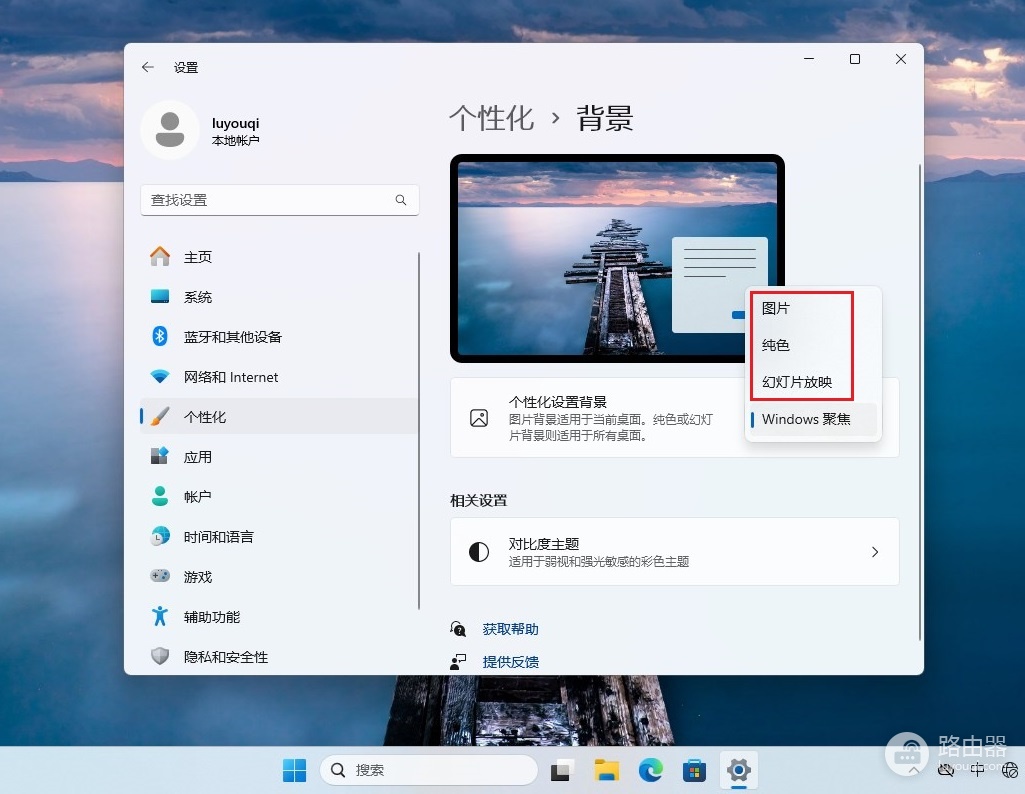Click the half-circle contrast icon
Screen dimensions: 1025x794
[479, 552]
